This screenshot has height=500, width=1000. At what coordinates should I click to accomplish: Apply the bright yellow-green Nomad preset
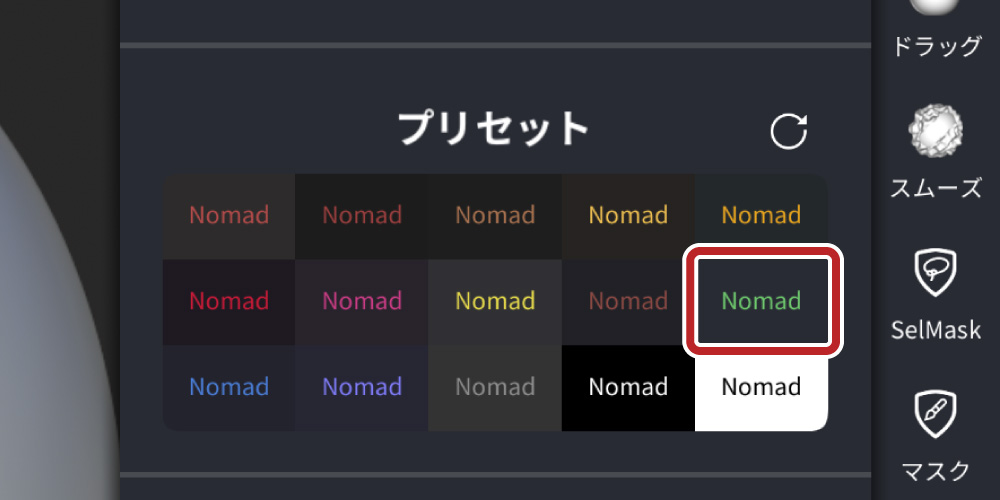point(495,301)
